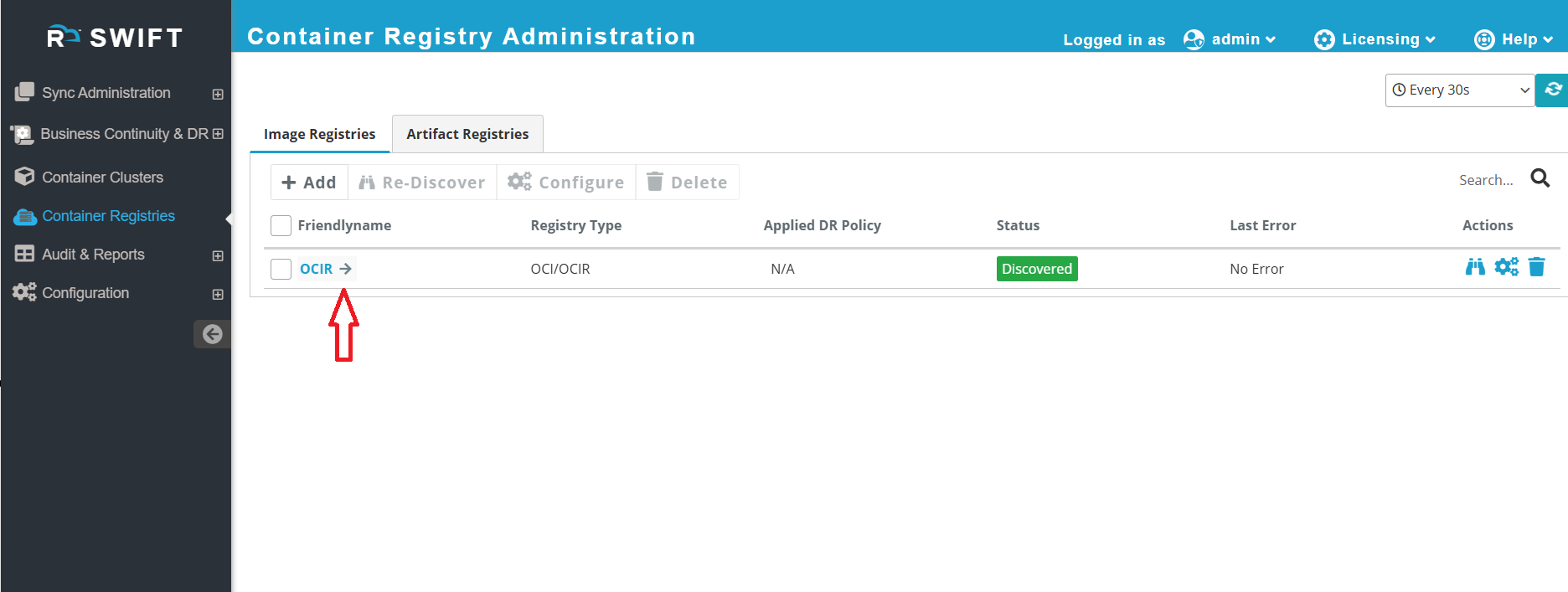Click the Audit & Reports icon
Image resolution: width=1568 pixels, height=592 pixels.
[24, 254]
